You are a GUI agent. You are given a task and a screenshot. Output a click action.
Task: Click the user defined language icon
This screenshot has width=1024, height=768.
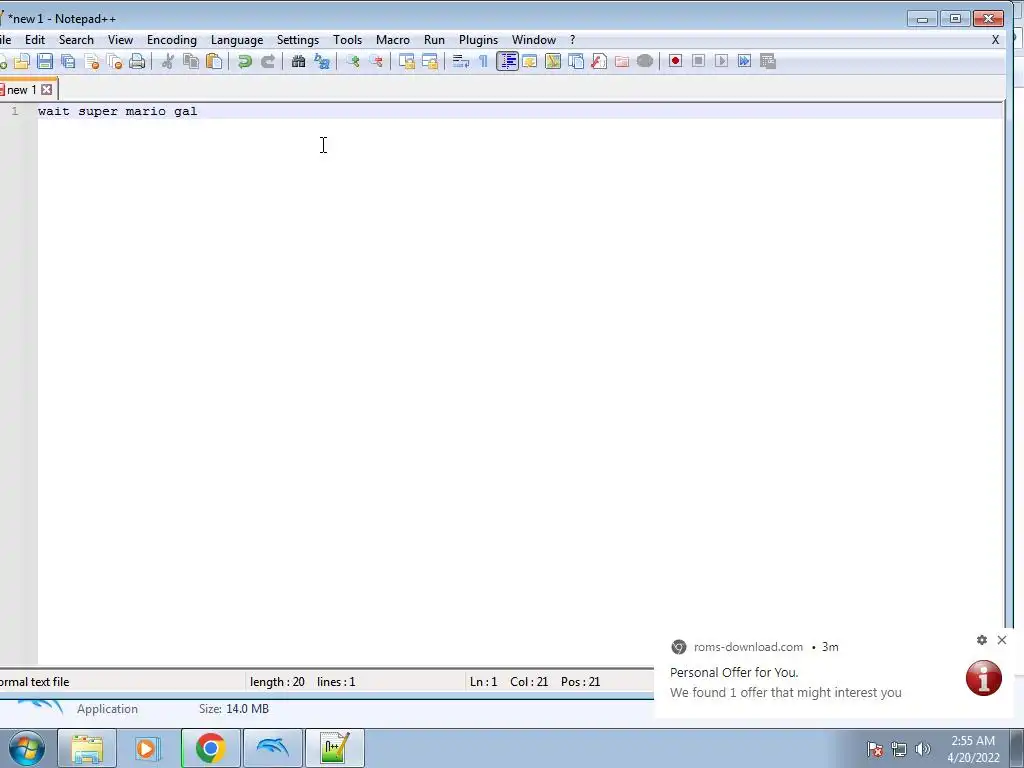[x=530, y=61]
